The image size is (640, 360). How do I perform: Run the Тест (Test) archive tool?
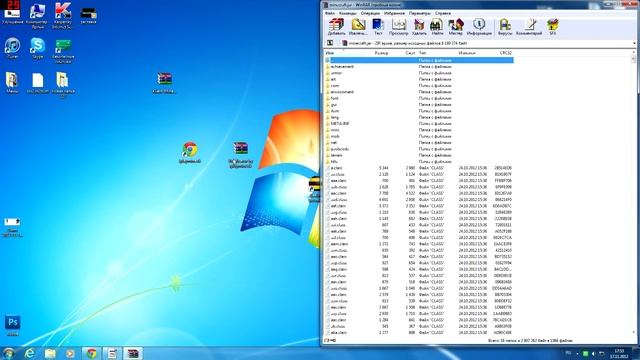(378, 27)
